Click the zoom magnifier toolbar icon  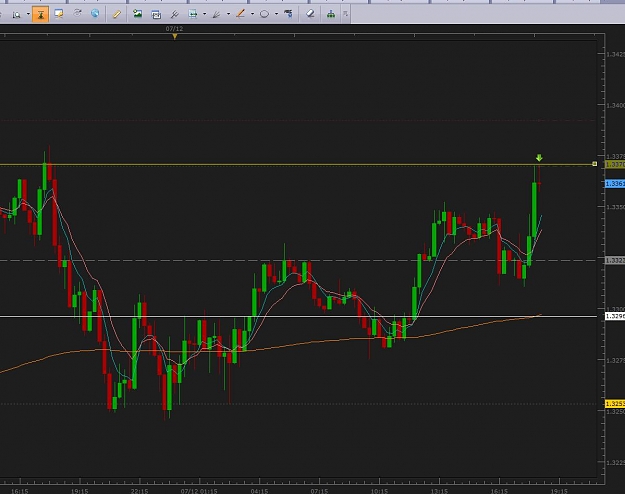pos(16,14)
